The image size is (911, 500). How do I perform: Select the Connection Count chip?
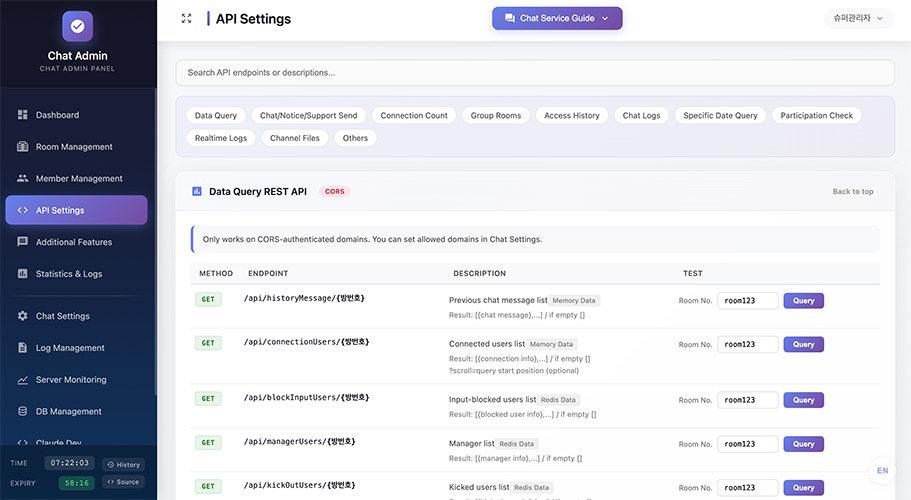(414, 116)
